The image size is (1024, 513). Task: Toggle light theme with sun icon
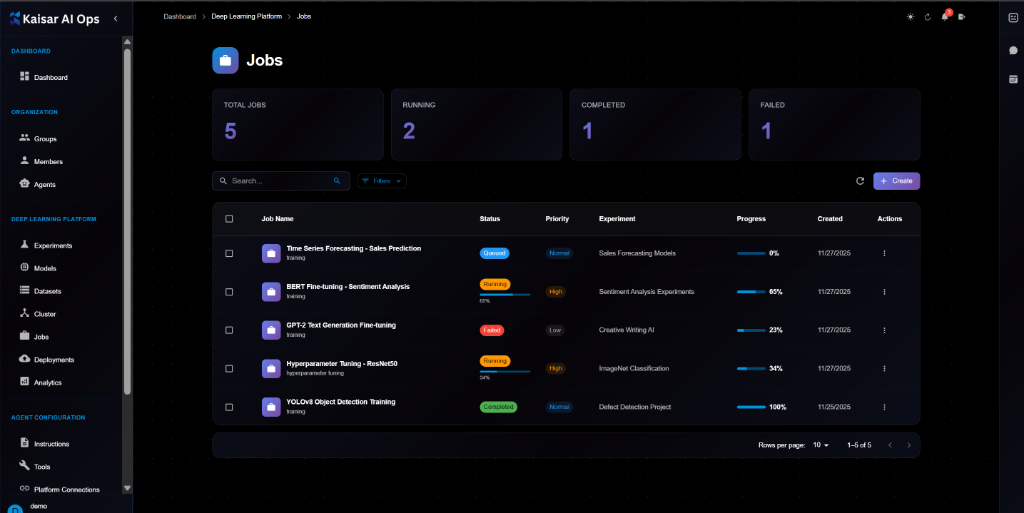coord(910,17)
